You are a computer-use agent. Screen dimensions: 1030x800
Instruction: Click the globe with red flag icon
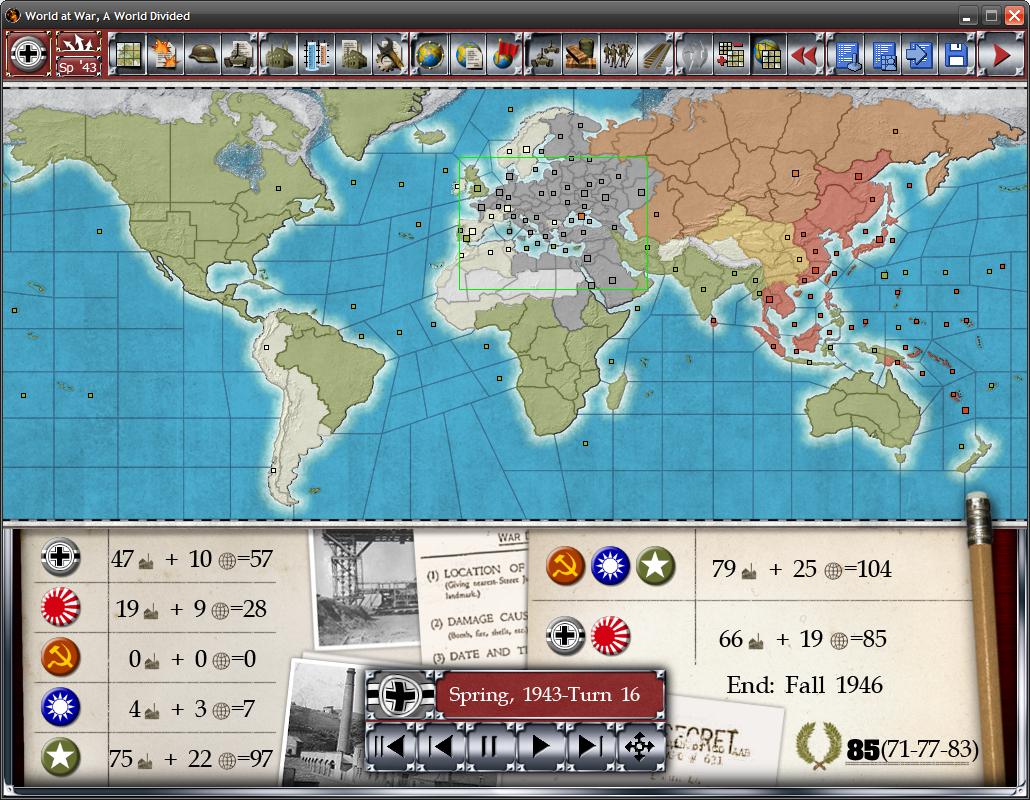[x=505, y=54]
